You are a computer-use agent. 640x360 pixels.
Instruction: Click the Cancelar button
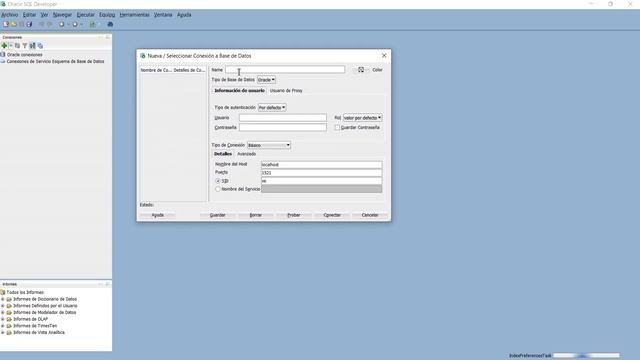370,215
